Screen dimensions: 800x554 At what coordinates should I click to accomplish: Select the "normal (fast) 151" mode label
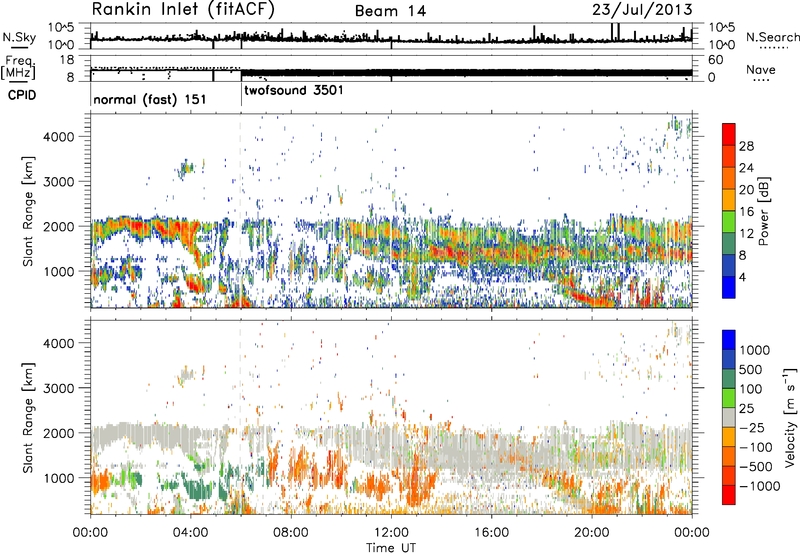tap(149, 99)
